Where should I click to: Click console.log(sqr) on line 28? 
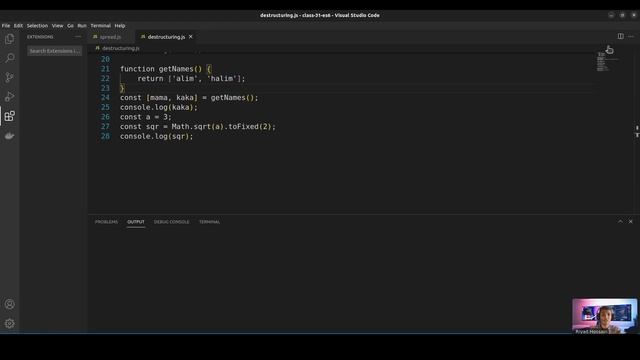(x=156, y=136)
